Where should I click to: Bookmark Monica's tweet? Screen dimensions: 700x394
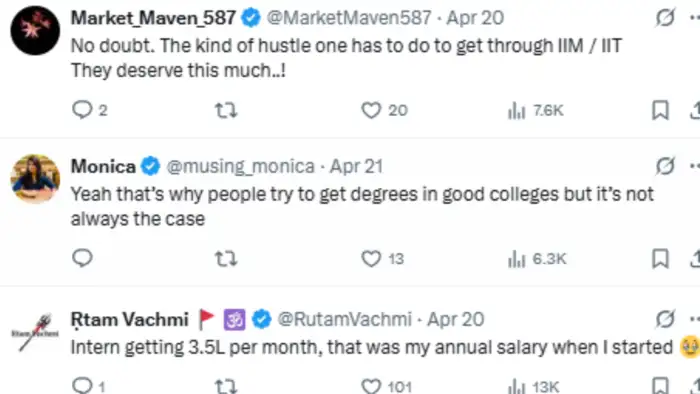click(660, 259)
